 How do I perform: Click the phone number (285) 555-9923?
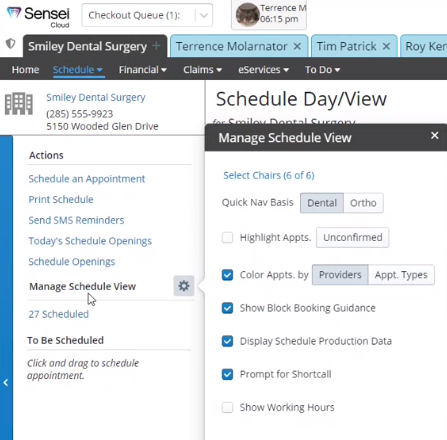[80, 114]
